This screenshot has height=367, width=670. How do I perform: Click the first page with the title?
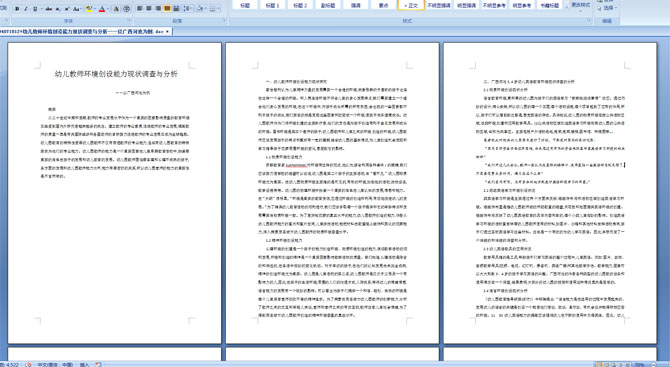tap(115, 193)
